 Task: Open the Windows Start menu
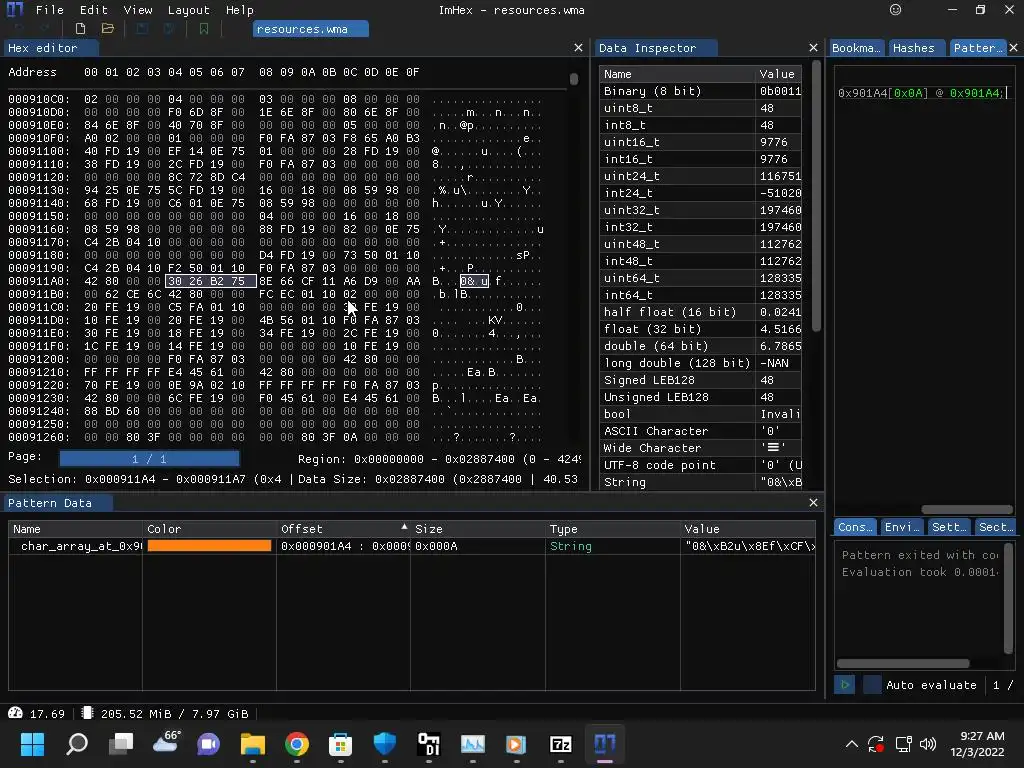32,743
